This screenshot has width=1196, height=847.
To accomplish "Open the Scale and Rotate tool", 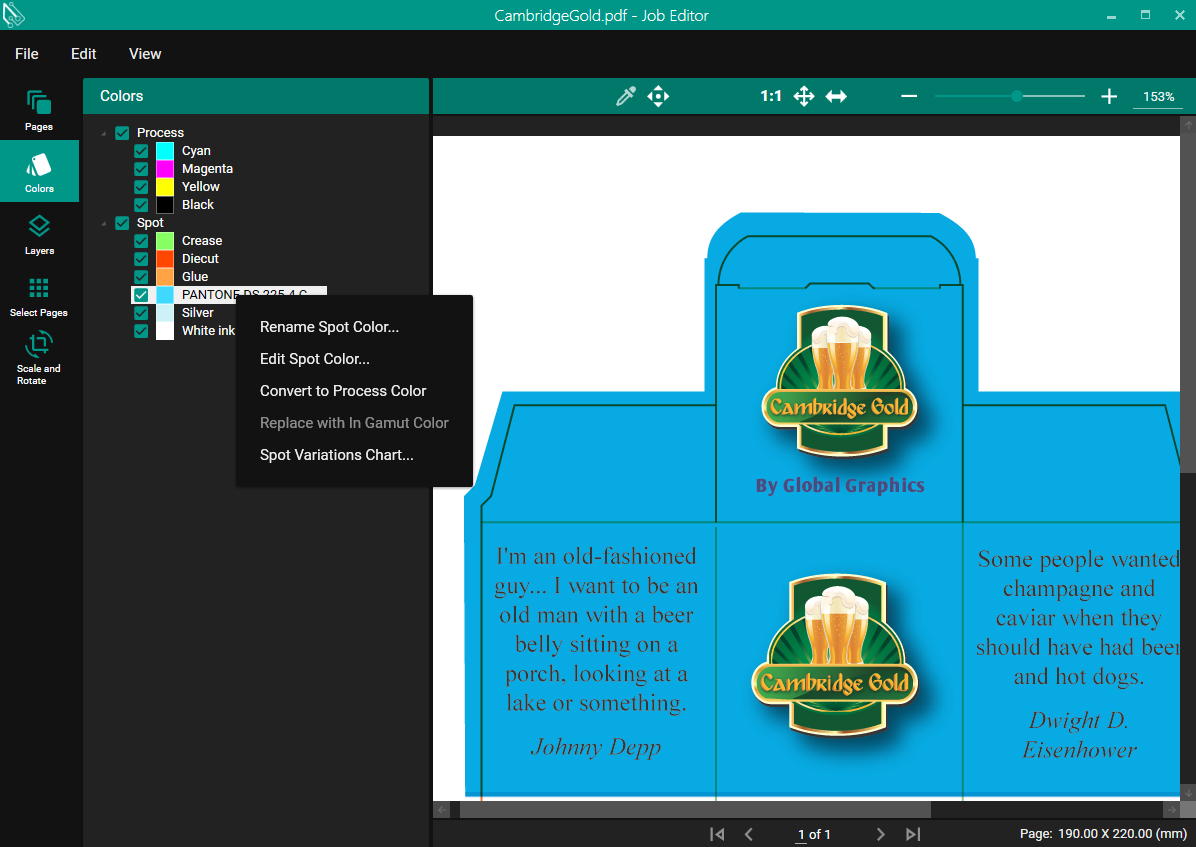I will point(39,357).
